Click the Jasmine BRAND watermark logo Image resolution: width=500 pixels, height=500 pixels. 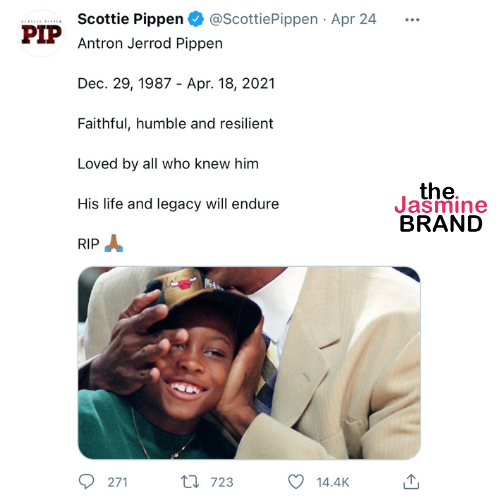(441, 207)
